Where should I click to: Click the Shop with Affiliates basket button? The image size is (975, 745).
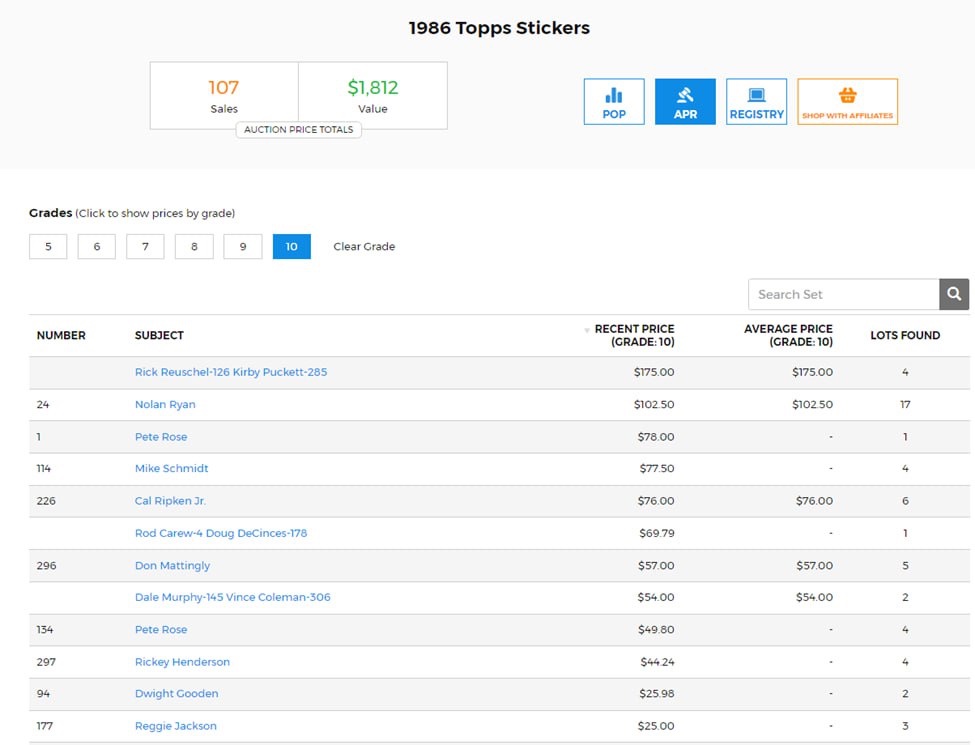coord(848,101)
